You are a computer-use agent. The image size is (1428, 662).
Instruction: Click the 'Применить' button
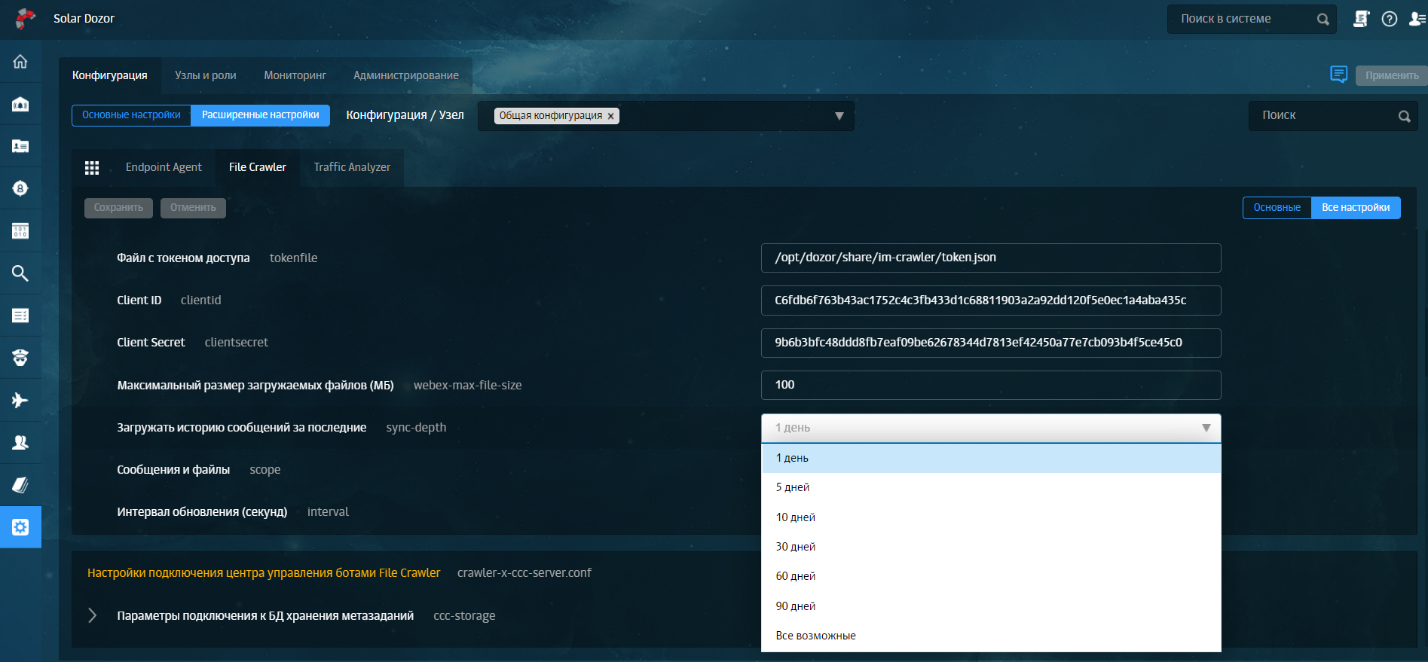(x=1391, y=75)
